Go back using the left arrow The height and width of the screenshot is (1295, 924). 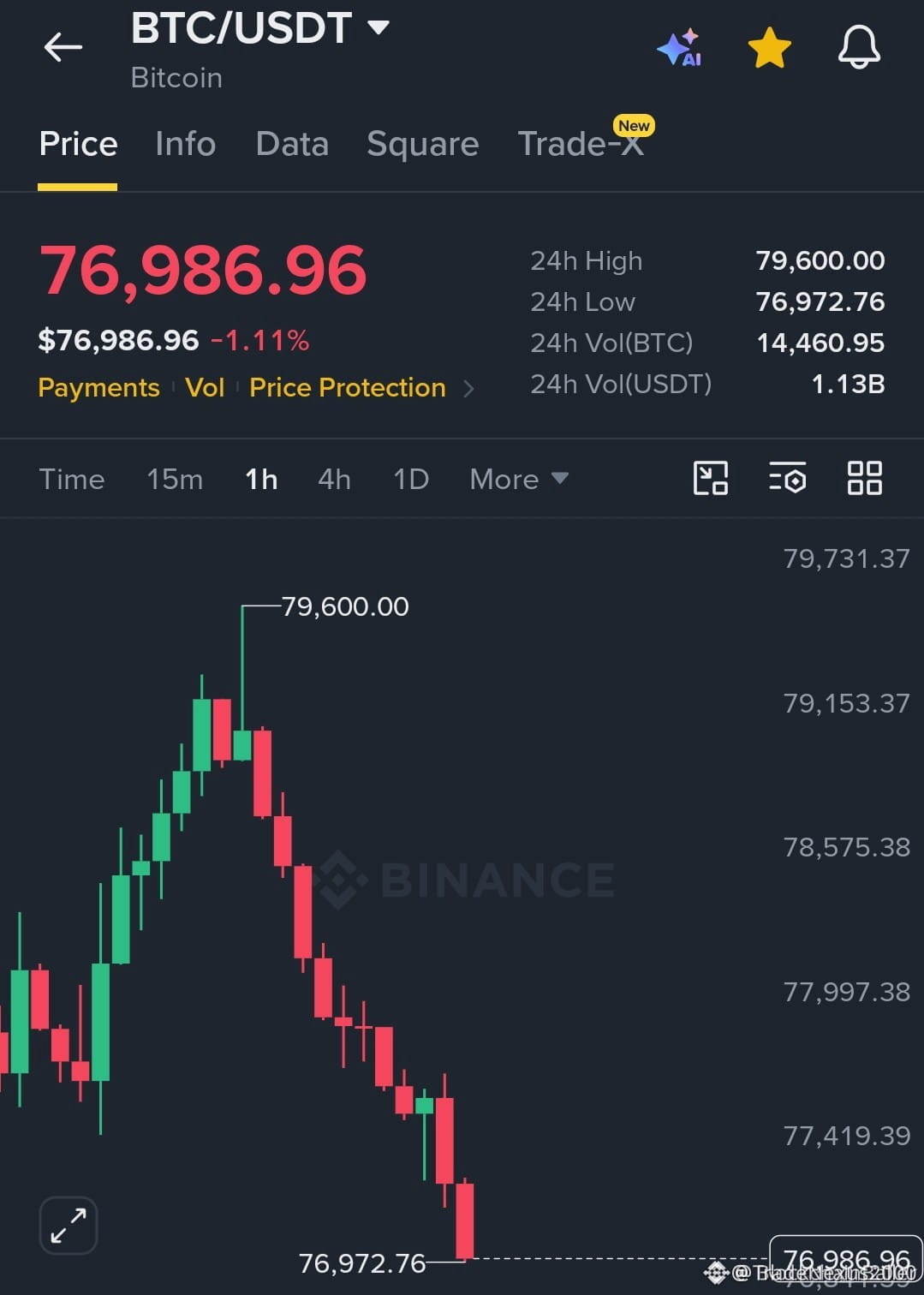click(63, 47)
